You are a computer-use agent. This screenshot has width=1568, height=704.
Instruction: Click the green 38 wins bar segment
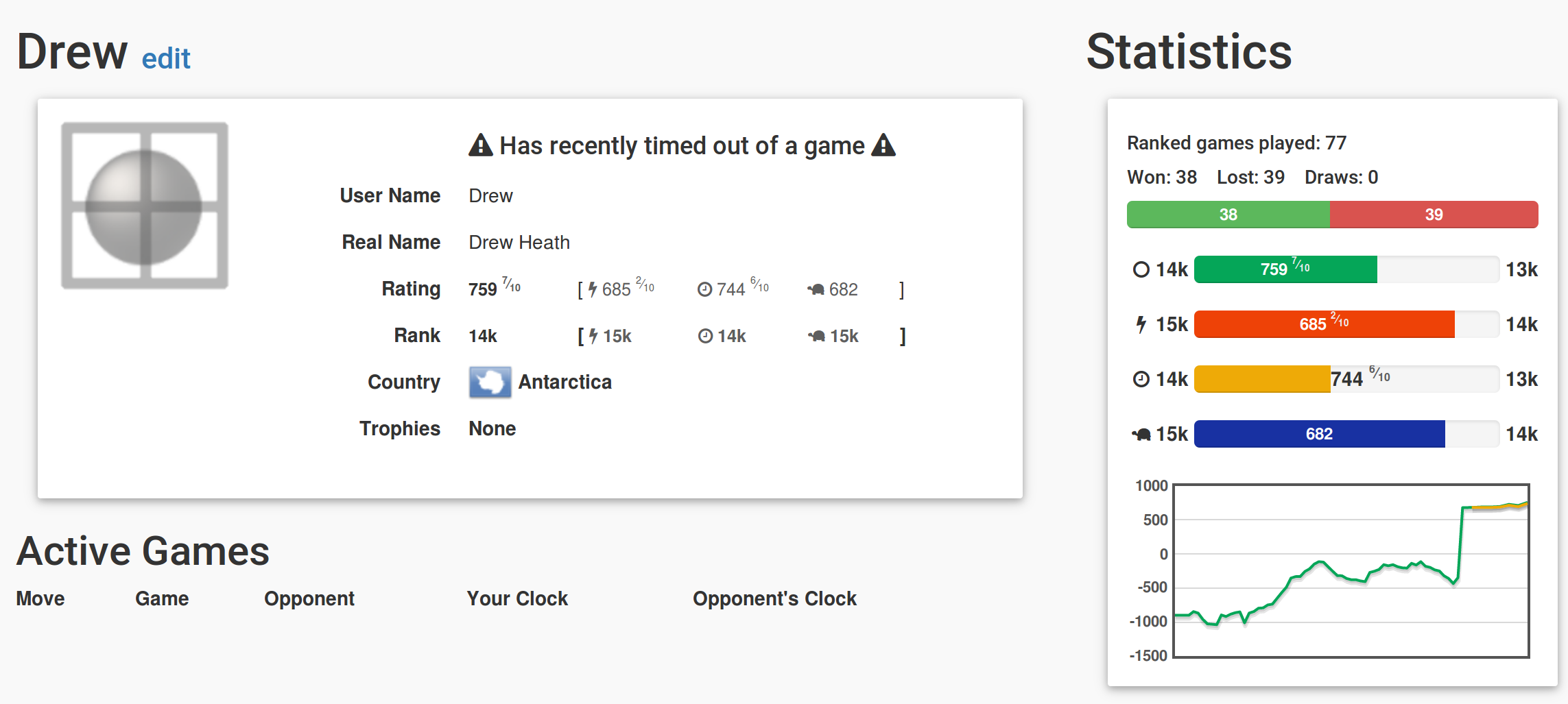1228,215
